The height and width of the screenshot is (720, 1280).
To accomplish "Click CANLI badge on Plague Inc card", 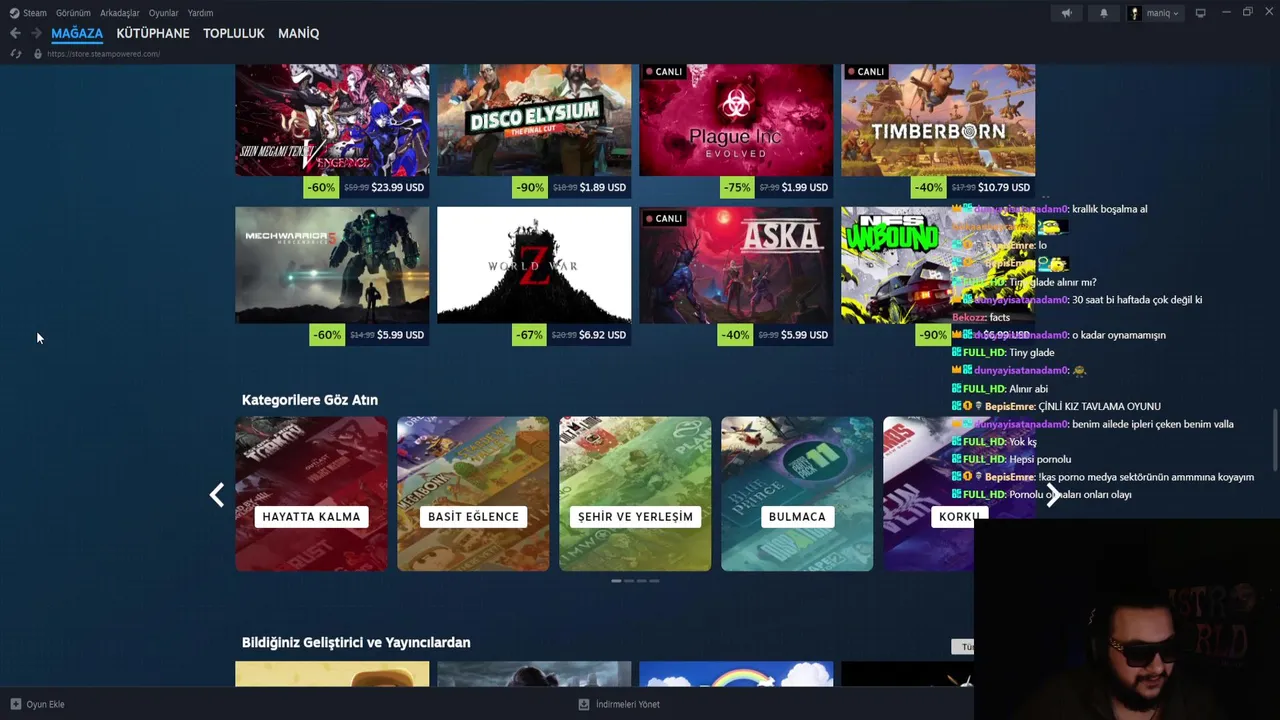I will pos(664,72).
